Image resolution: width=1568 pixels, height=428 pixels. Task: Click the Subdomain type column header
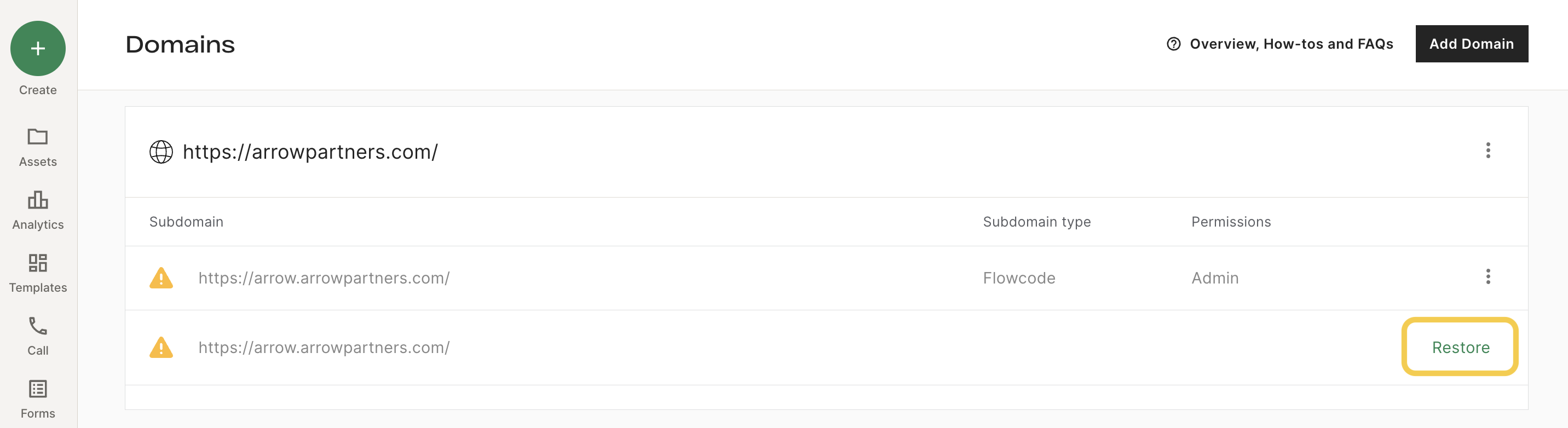click(1036, 222)
